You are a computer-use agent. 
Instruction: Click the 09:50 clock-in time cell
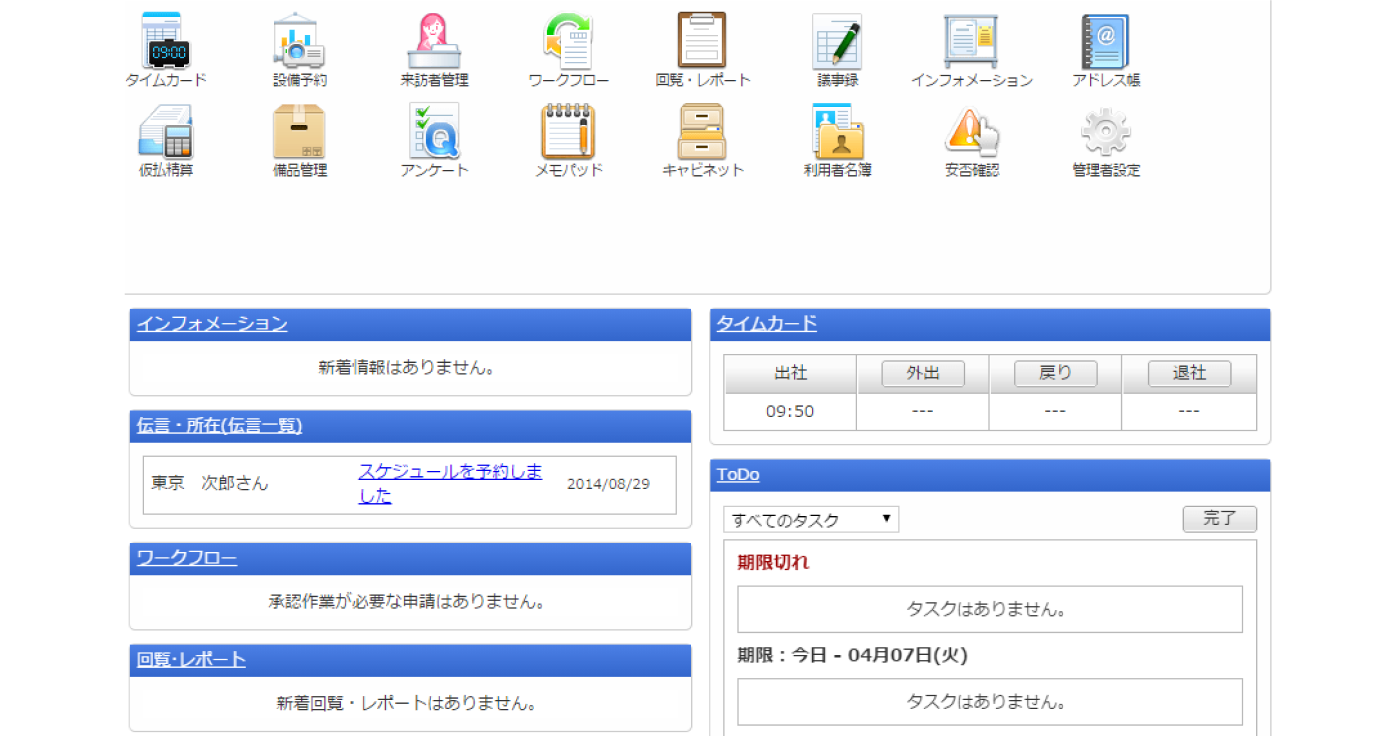tap(790, 412)
